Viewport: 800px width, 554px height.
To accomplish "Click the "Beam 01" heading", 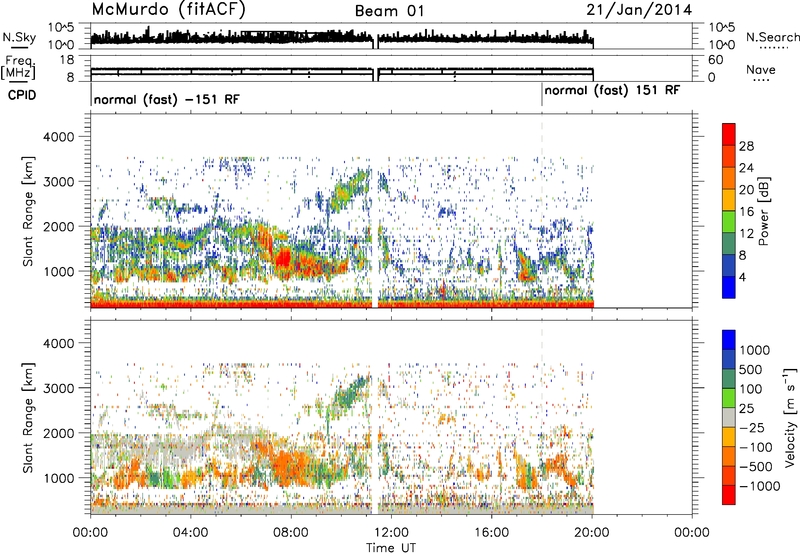I will click(x=389, y=11).
